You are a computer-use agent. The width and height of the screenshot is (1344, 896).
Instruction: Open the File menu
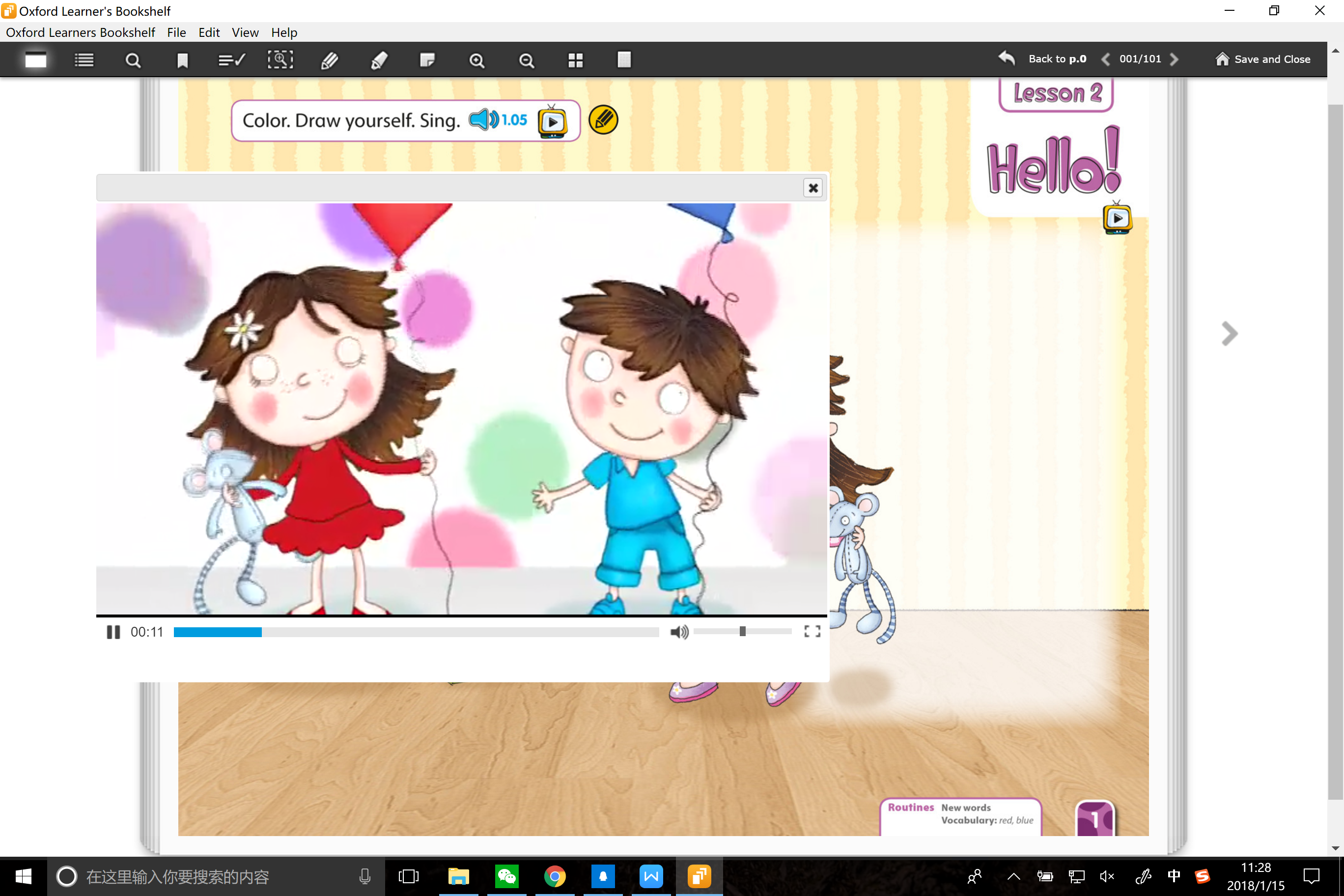point(176,32)
